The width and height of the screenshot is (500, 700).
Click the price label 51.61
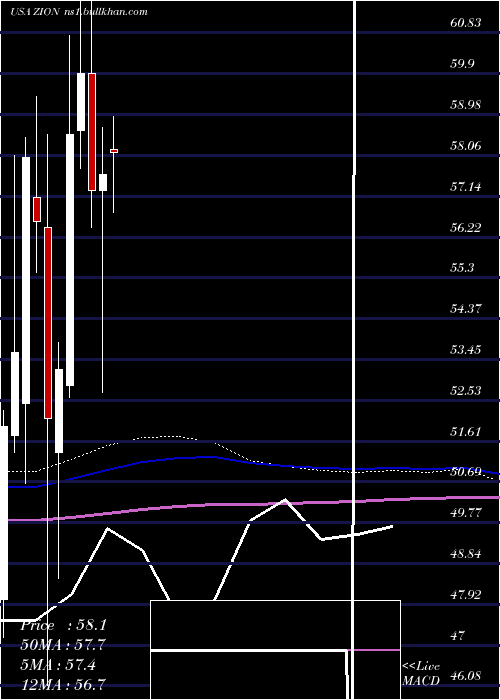[466, 432]
